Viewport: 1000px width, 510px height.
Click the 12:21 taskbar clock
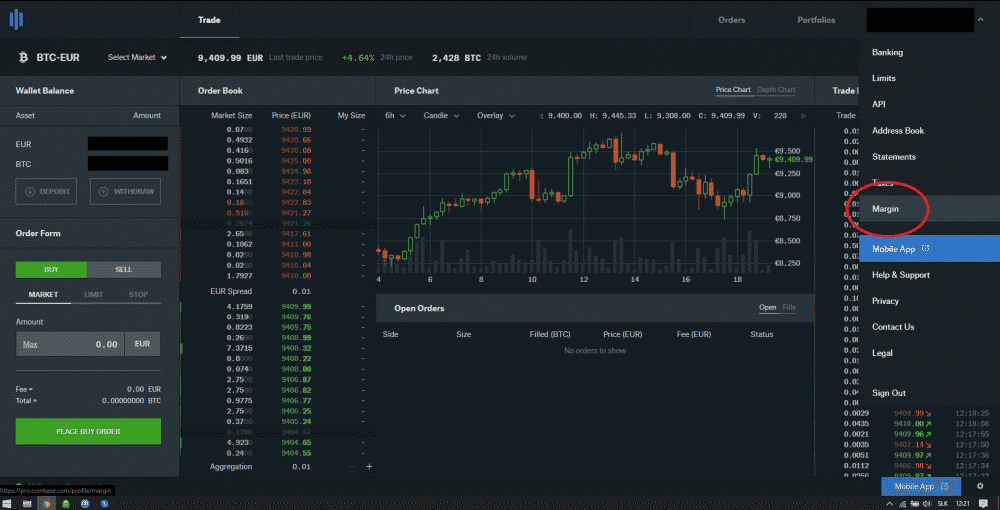coord(963,504)
